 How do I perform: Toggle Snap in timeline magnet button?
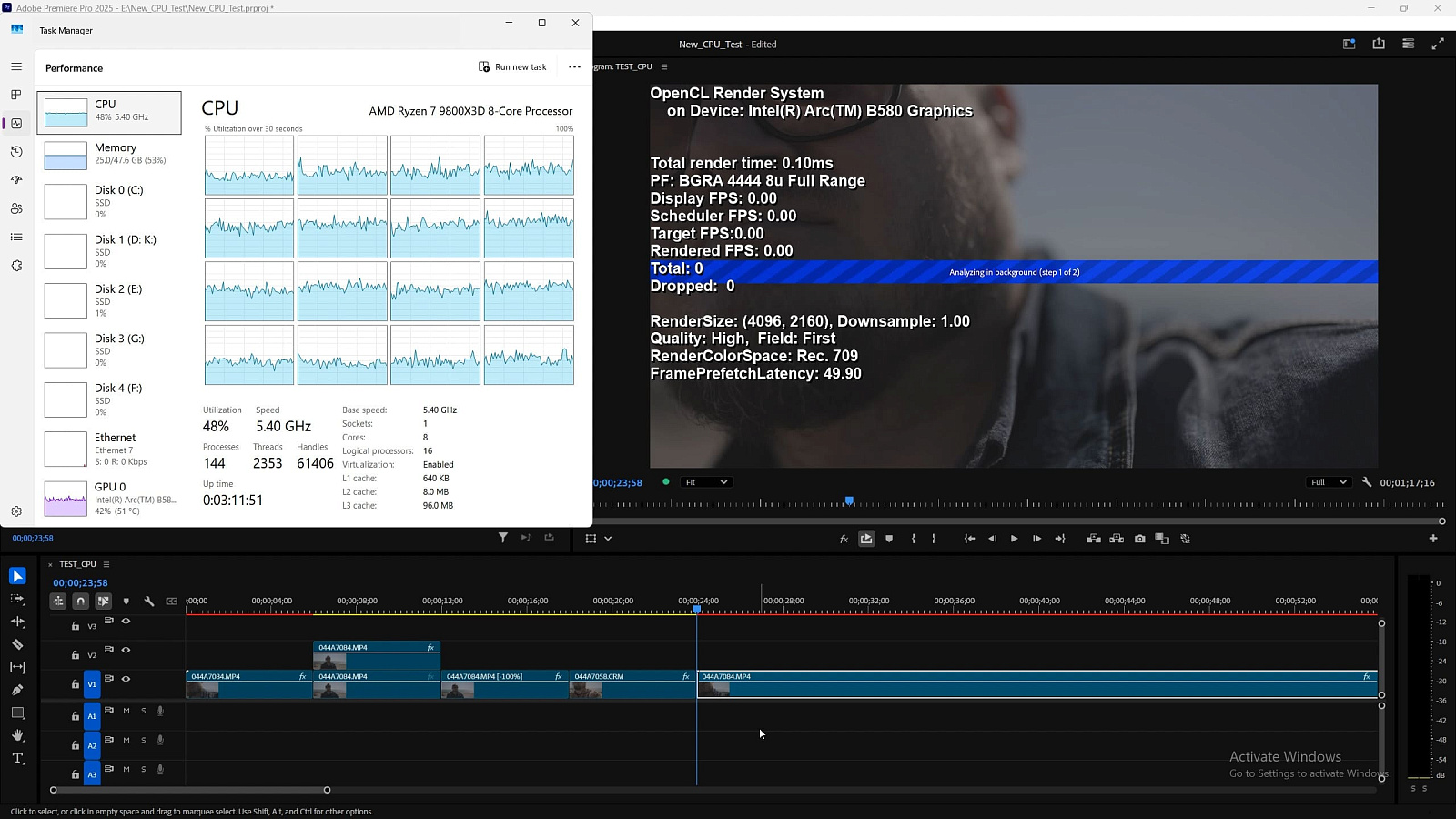coord(80,602)
